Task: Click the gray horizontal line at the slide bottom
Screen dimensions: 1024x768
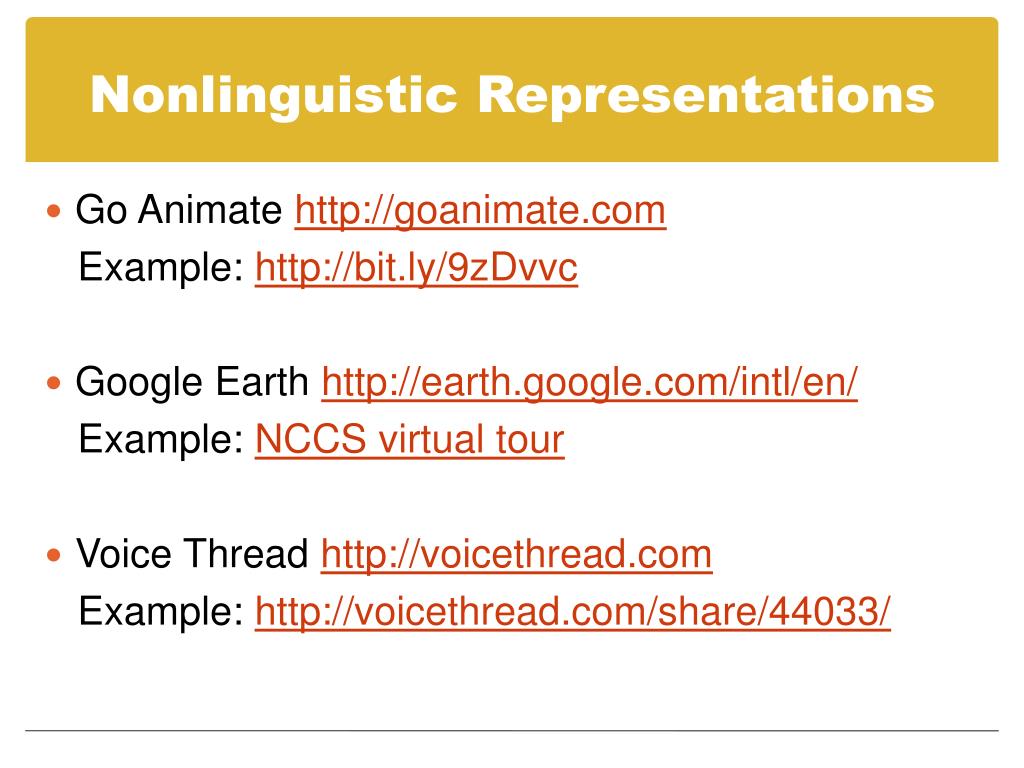Action: (x=512, y=730)
